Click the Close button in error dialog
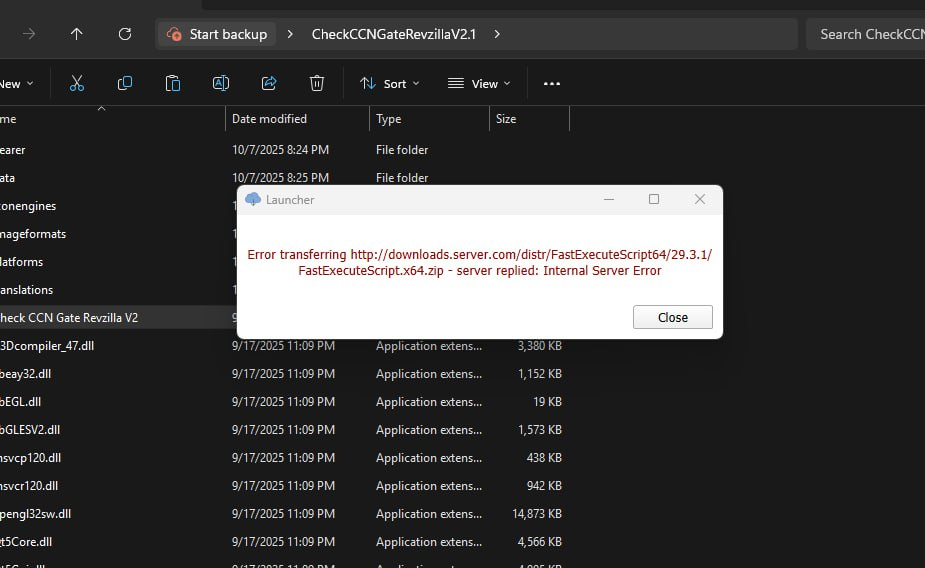The height and width of the screenshot is (568, 925). [672, 317]
